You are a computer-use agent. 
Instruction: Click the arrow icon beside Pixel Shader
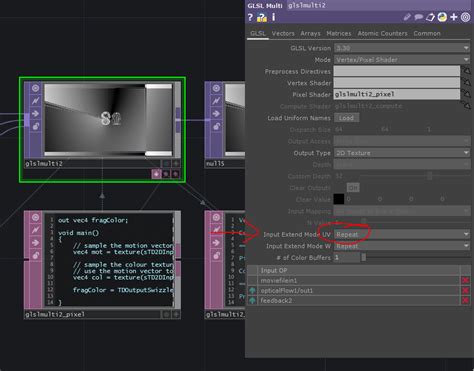pyautogui.click(x=466, y=94)
